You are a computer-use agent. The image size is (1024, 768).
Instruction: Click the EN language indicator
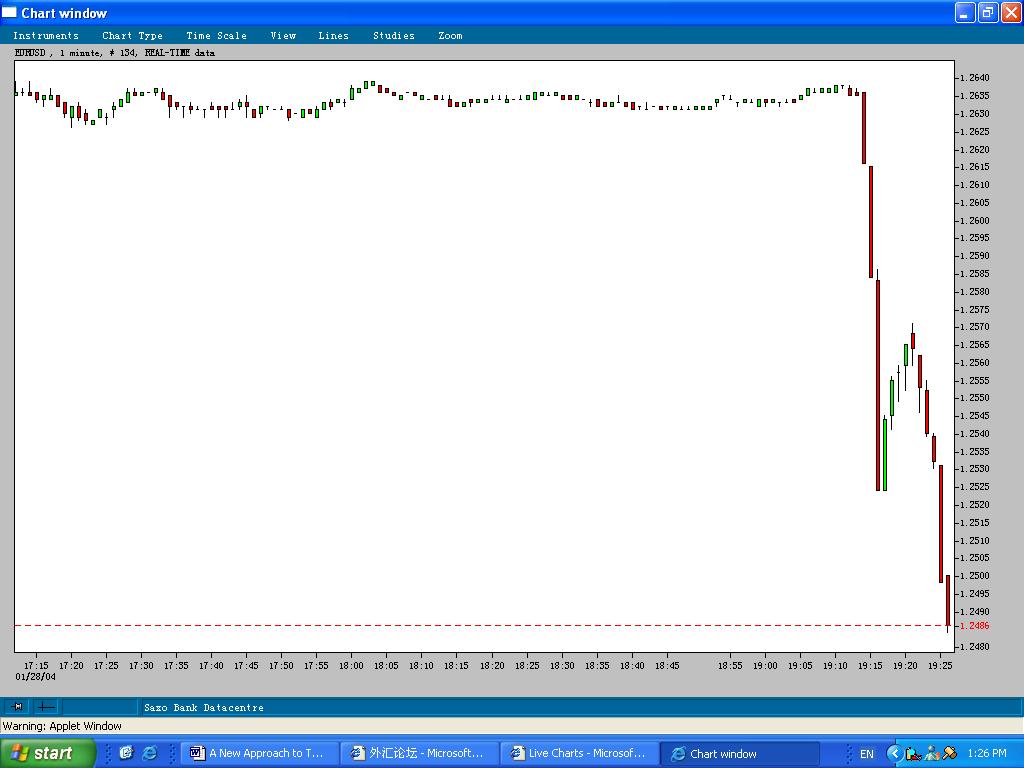click(867, 754)
